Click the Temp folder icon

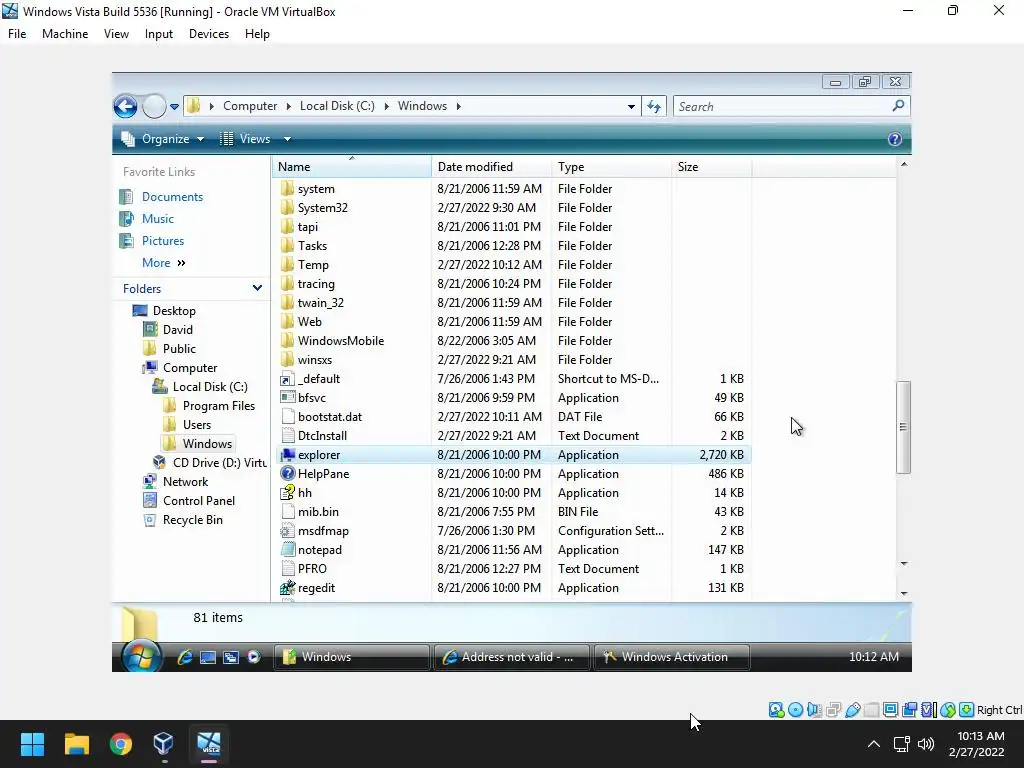pyautogui.click(x=287, y=264)
